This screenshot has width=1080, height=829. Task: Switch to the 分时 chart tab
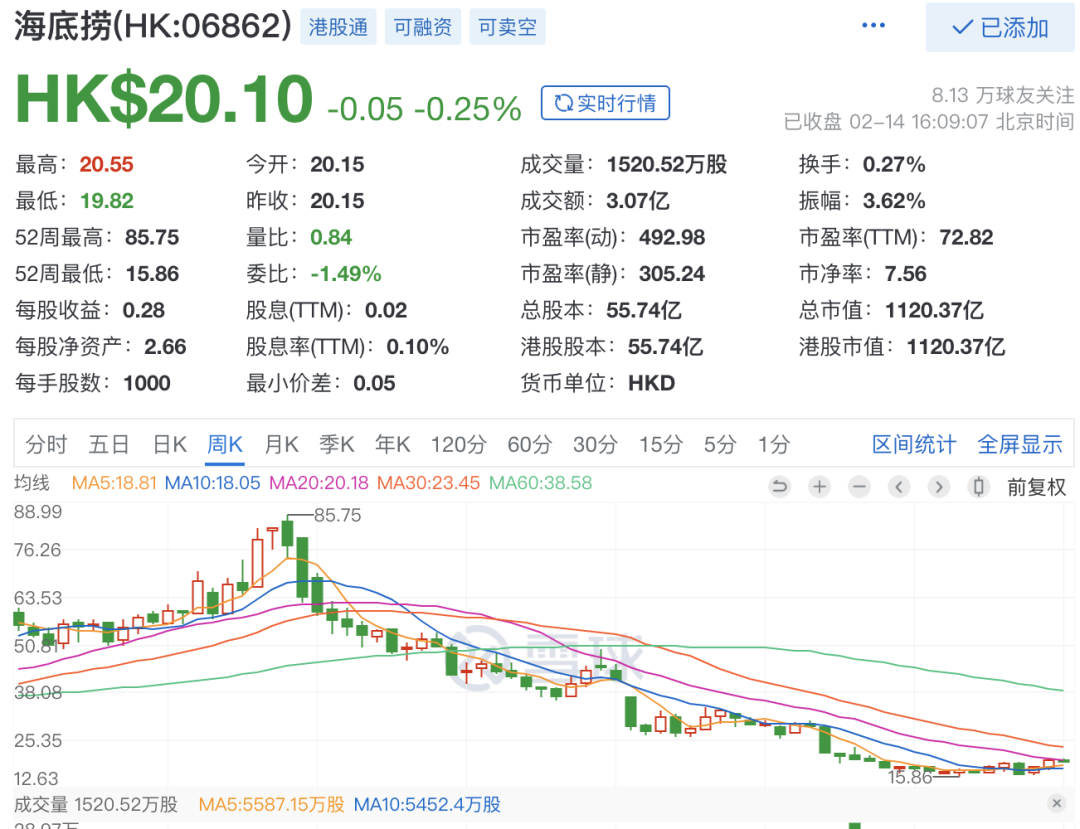coord(47,445)
